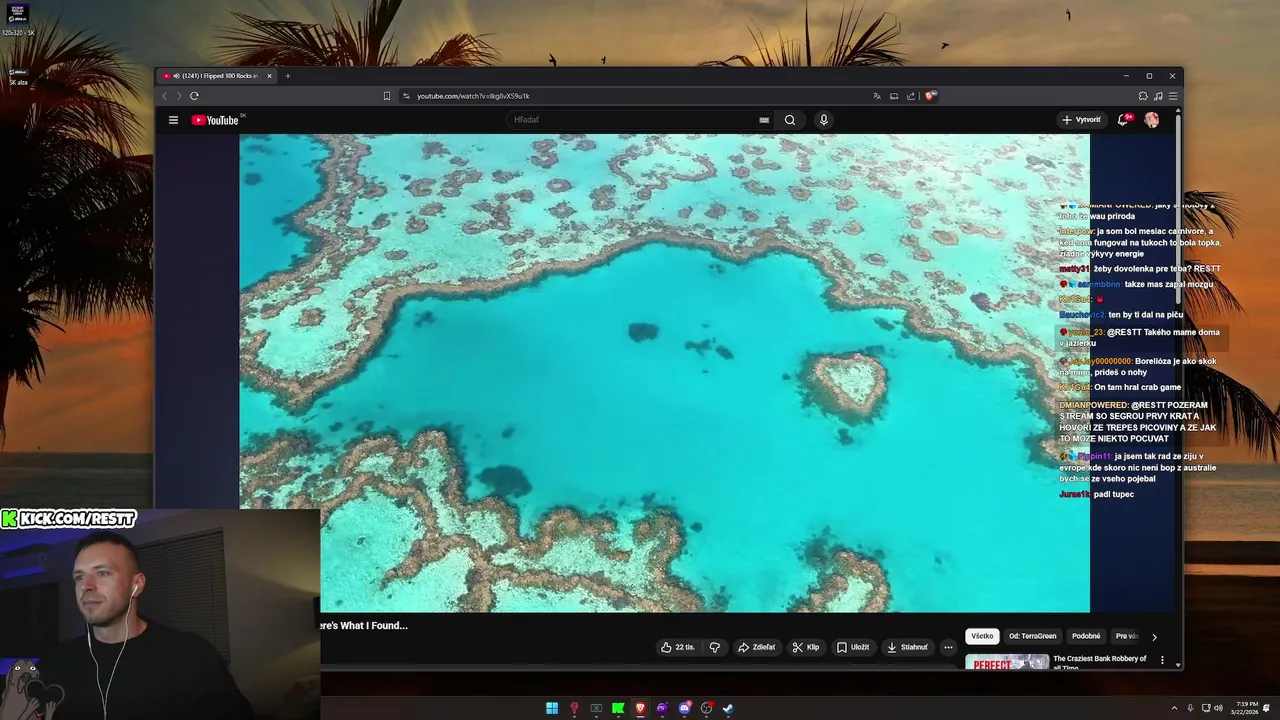Click the YouTube search magnifier button
The height and width of the screenshot is (720, 1280).
[790, 120]
